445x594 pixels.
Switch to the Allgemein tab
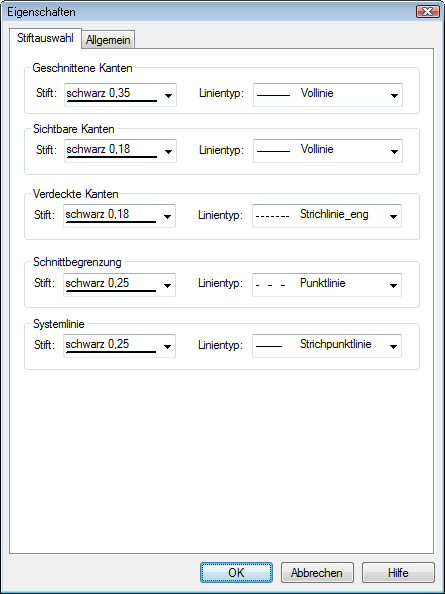[108, 40]
